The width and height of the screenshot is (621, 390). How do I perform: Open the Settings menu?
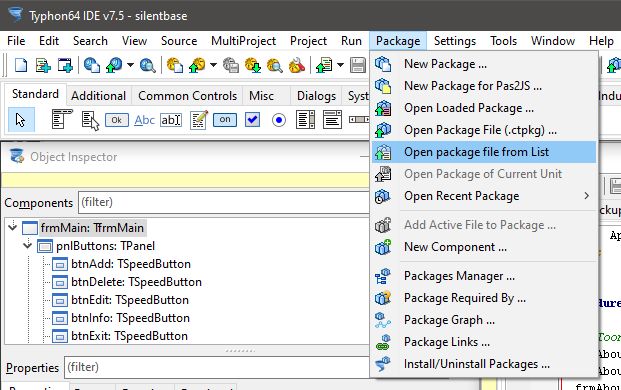click(x=455, y=41)
